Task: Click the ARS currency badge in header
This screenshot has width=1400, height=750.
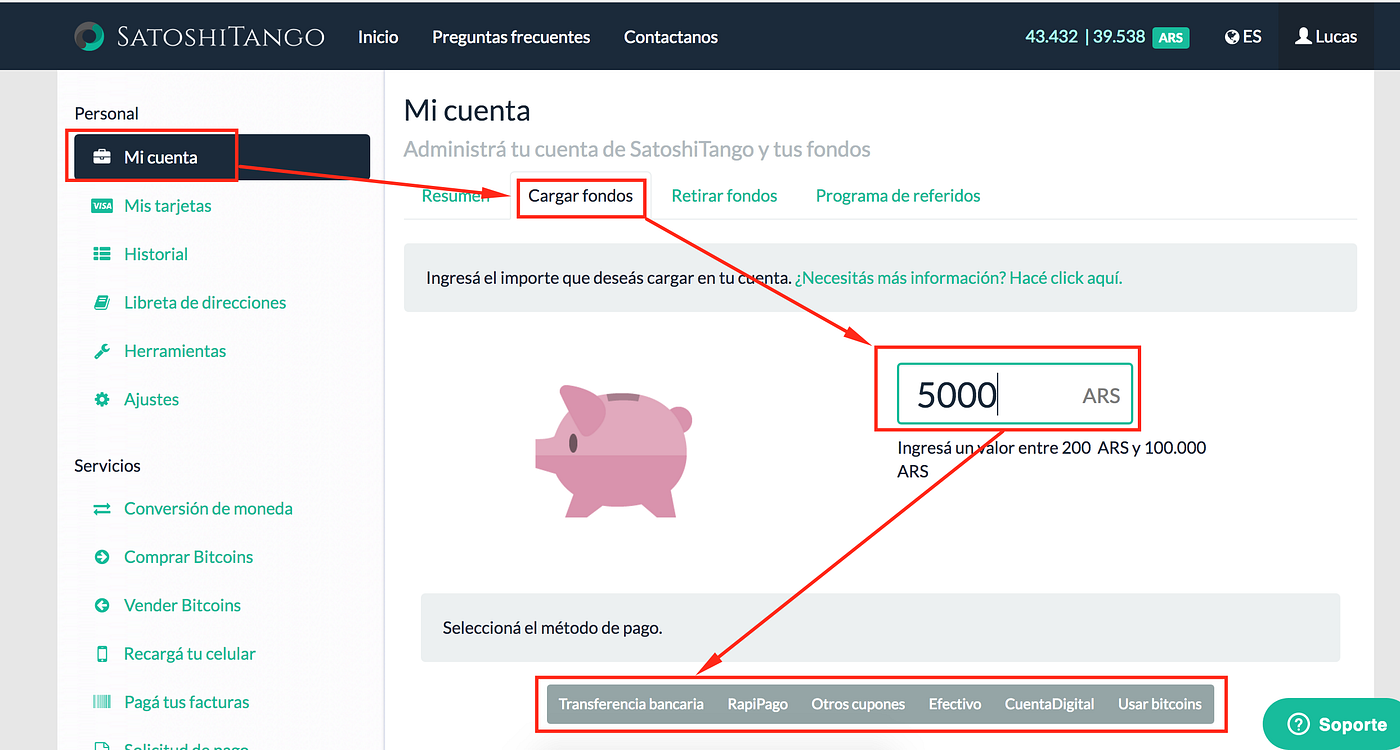Action: [1171, 38]
